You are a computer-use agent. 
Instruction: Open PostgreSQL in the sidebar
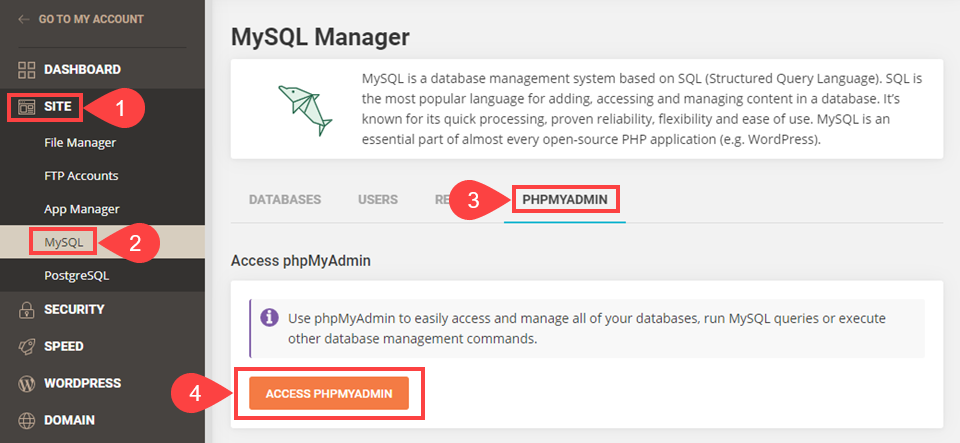point(77,275)
